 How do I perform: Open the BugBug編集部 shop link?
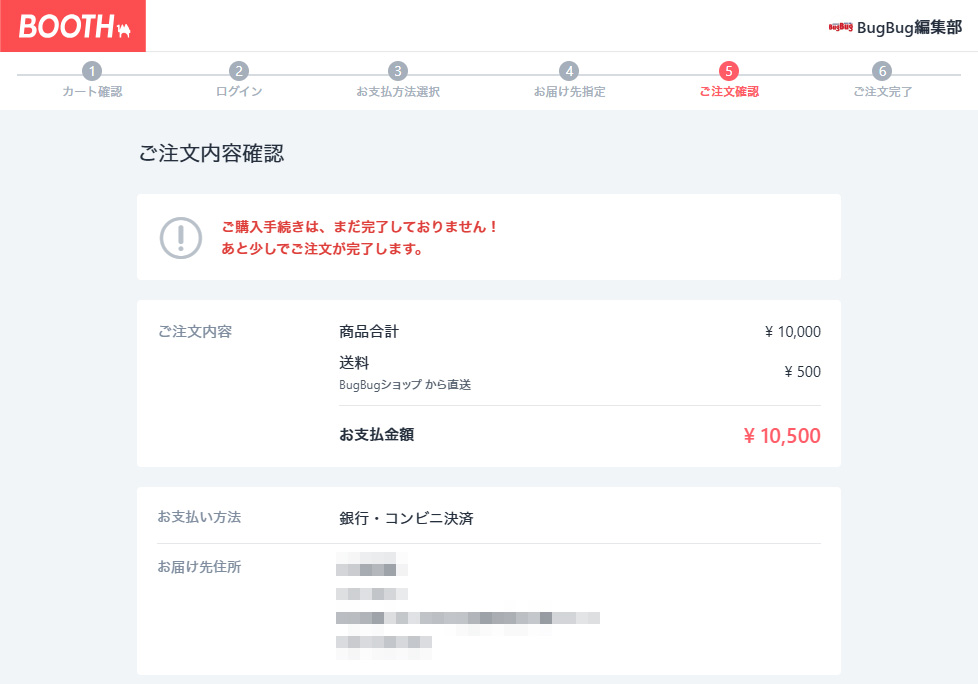tap(908, 27)
